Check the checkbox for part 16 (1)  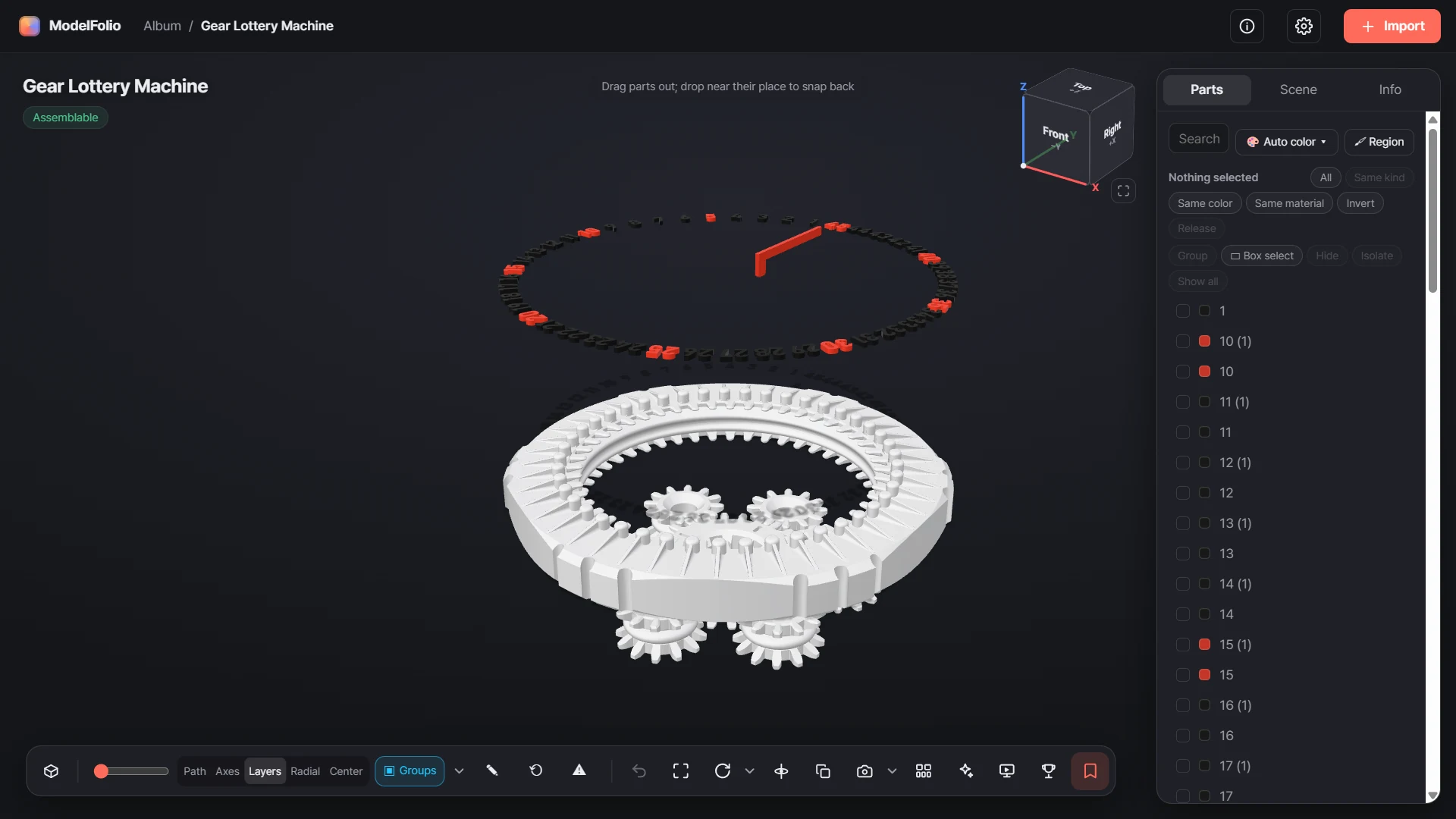point(1182,705)
